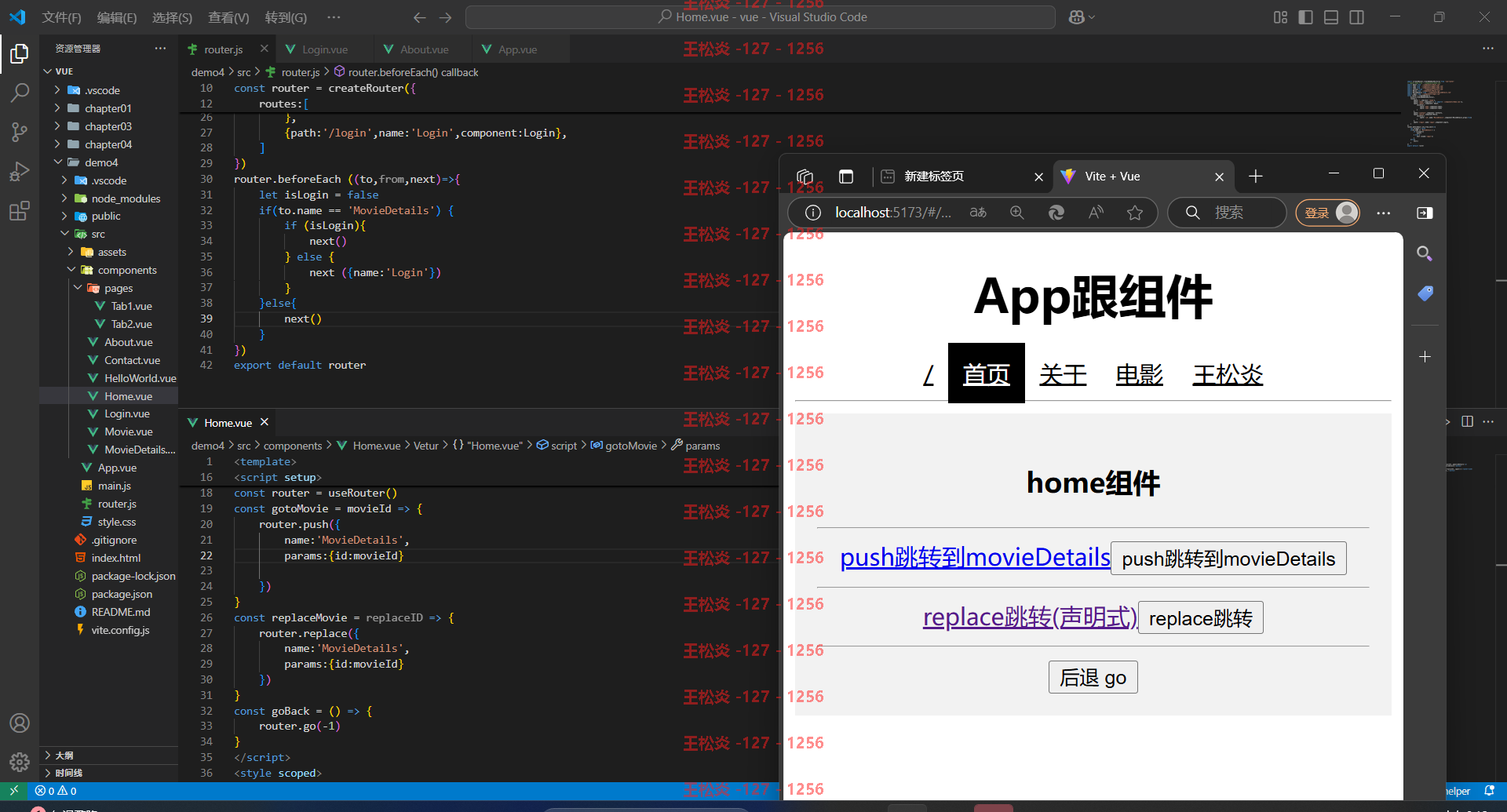Open the Manage settings gear

[x=20, y=762]
